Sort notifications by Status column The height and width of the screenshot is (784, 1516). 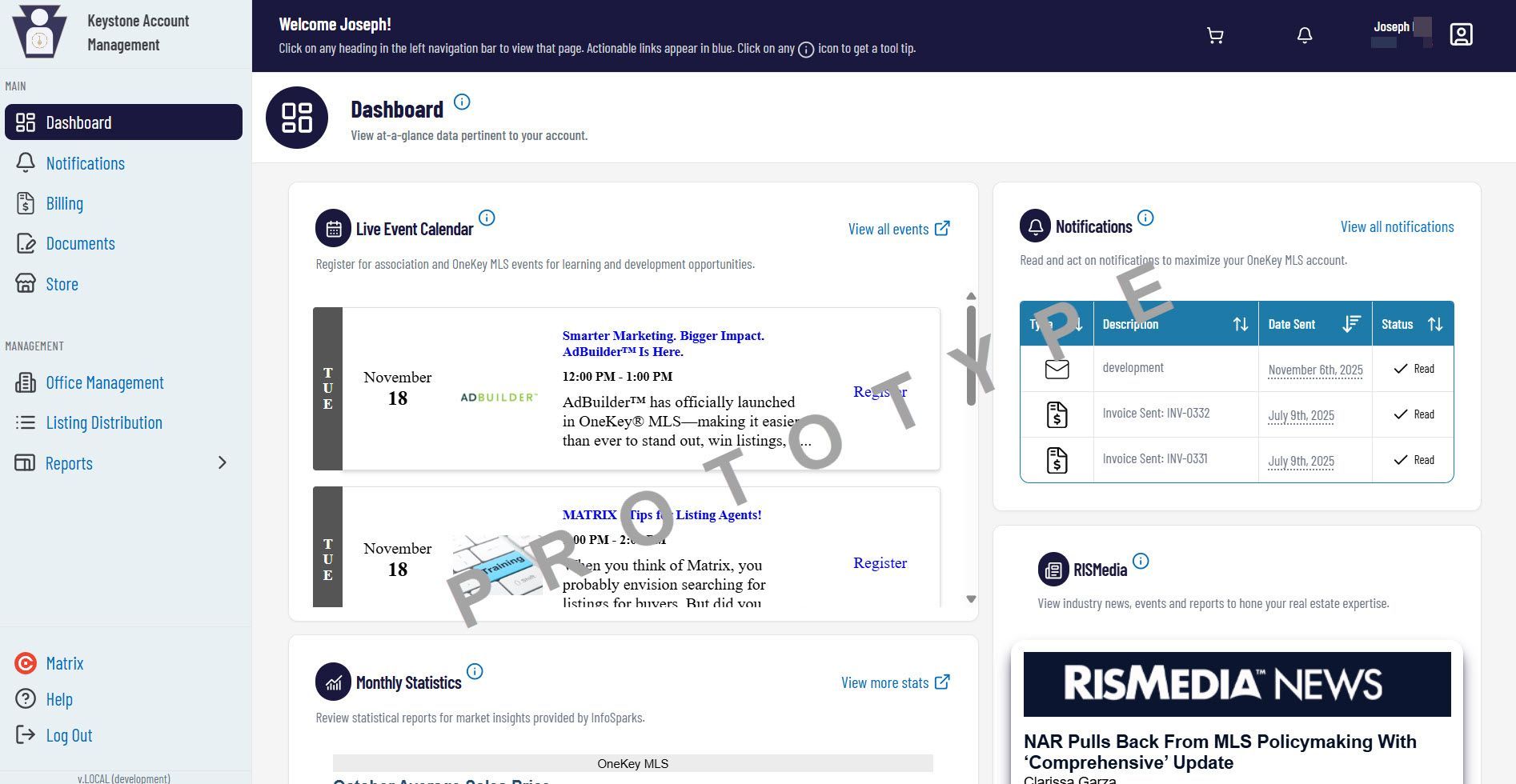tap(1435, 324)
